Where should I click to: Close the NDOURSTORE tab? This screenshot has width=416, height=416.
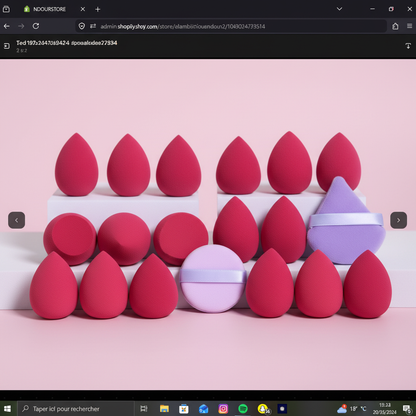tap(83, 9)
